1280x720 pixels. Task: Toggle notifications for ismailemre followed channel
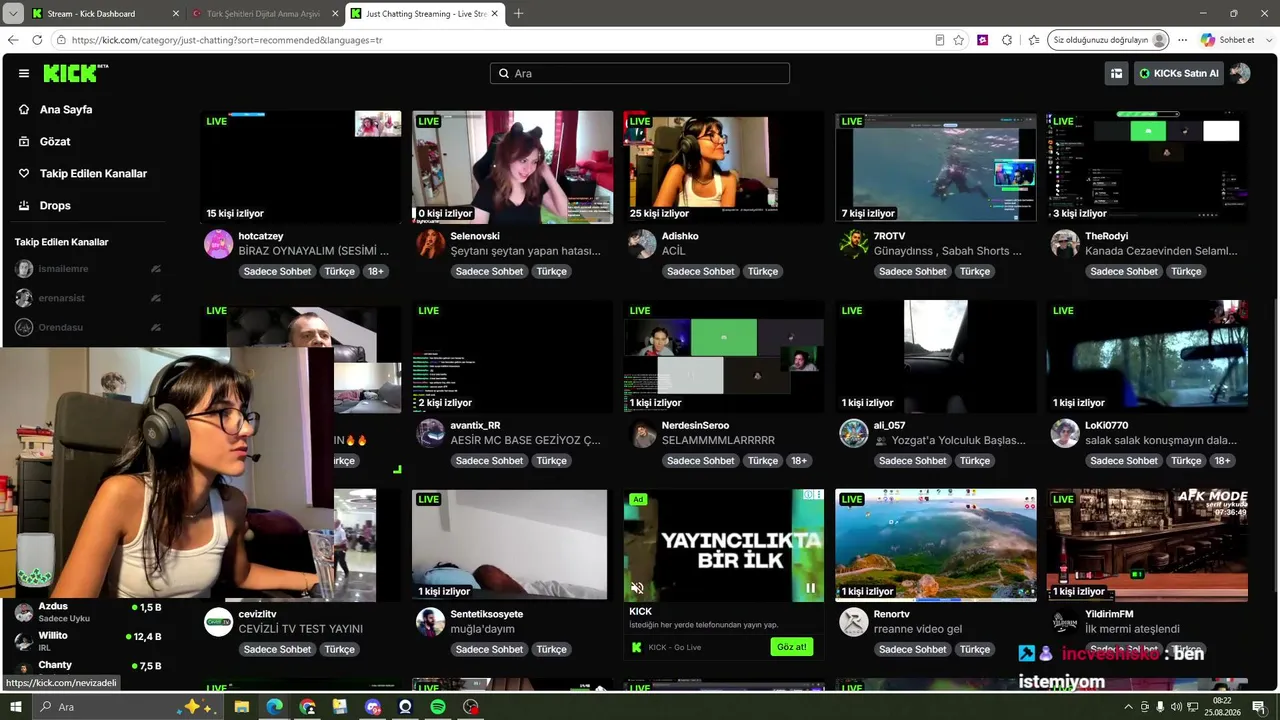point(155,269)
